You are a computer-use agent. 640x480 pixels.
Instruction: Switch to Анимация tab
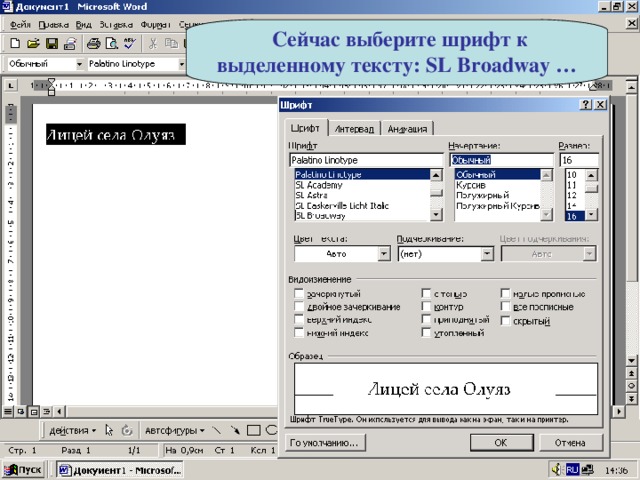point(407,129)
